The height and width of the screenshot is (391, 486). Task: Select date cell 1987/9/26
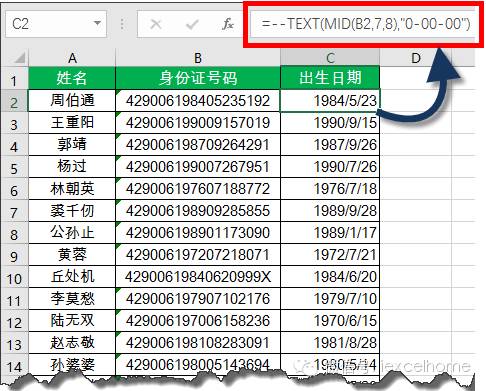[x=330, y=145]
